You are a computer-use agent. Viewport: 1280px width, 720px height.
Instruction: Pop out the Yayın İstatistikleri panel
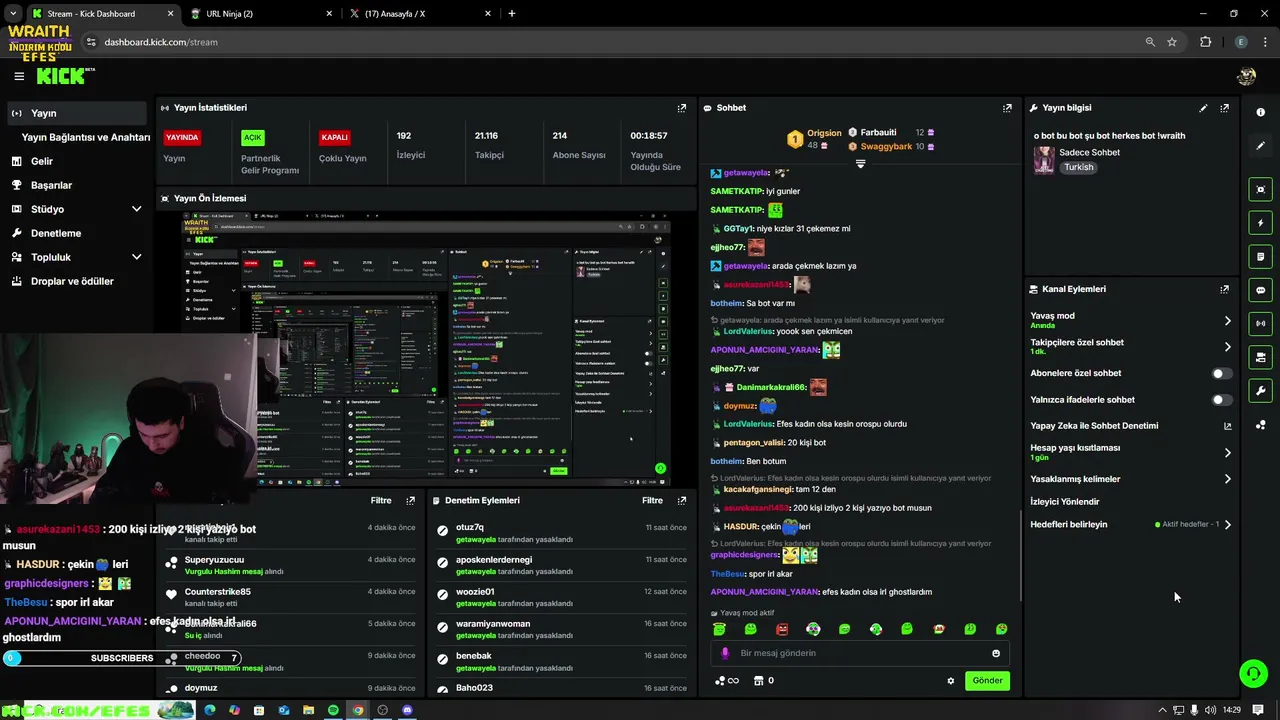click(682, 108)
